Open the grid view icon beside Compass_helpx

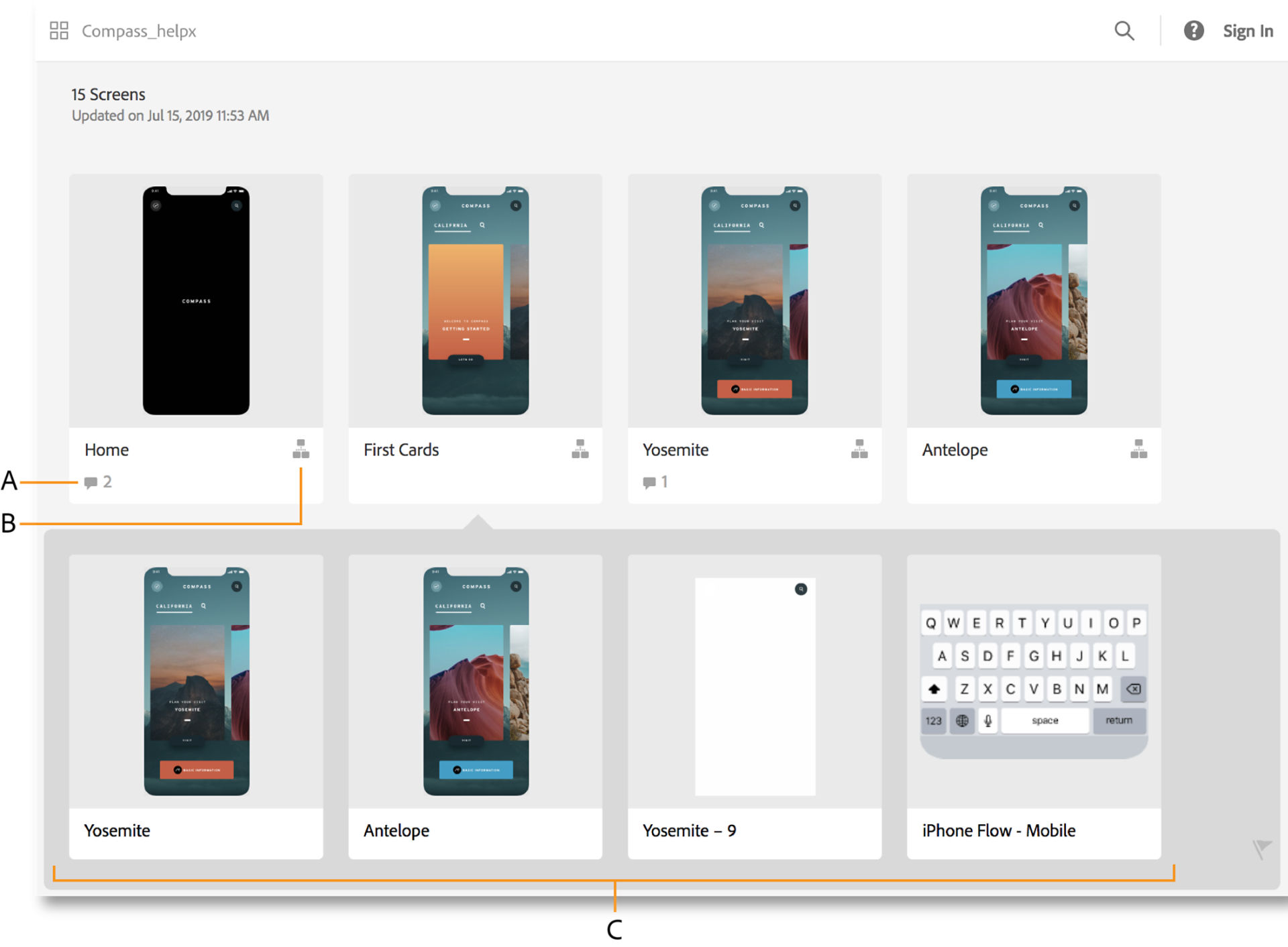point(58,30)
